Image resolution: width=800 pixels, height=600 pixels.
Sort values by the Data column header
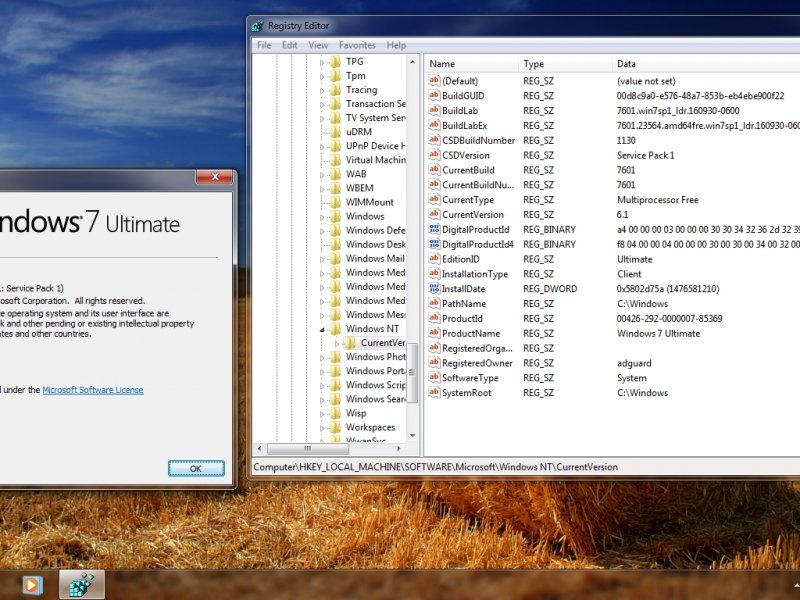click(706, 64)
